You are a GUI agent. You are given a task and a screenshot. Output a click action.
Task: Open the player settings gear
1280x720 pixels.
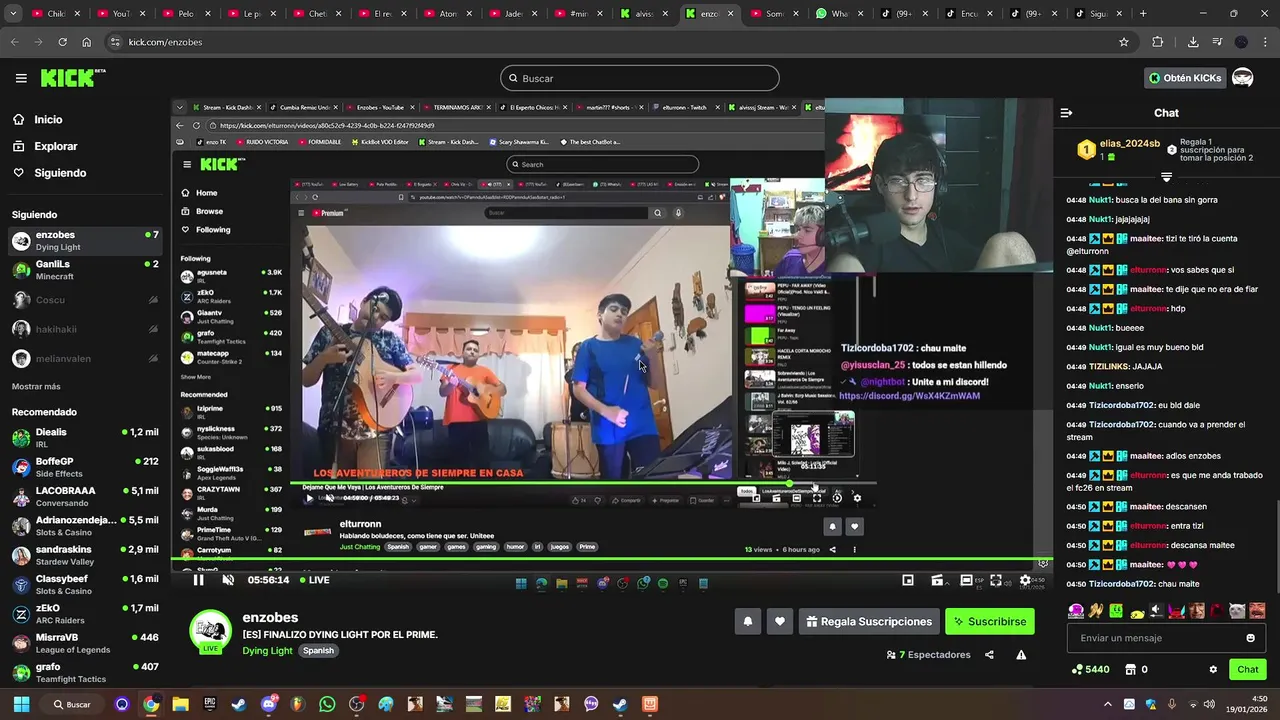pos(1025,580)
